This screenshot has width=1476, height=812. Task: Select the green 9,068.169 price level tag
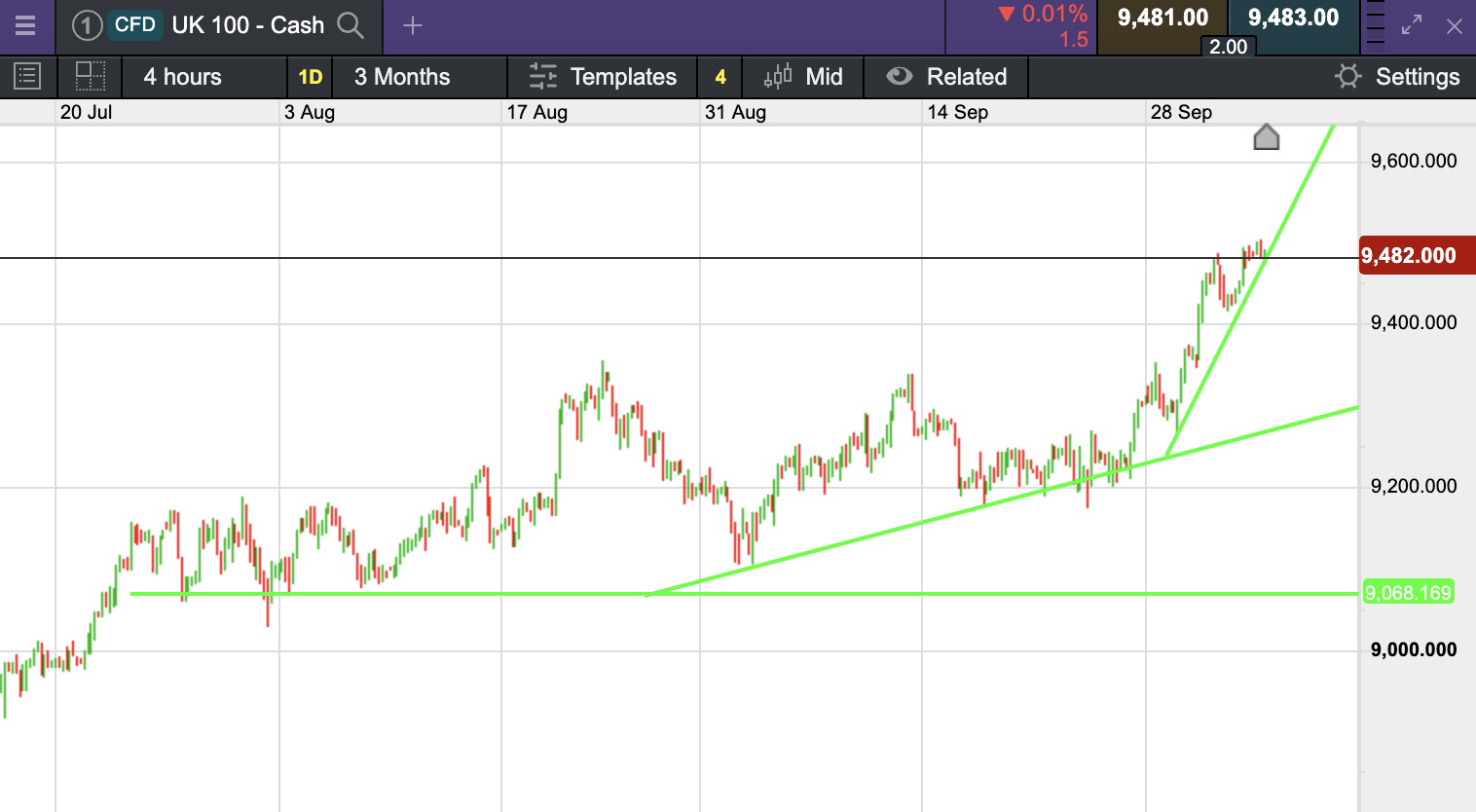coord(1408,593)
